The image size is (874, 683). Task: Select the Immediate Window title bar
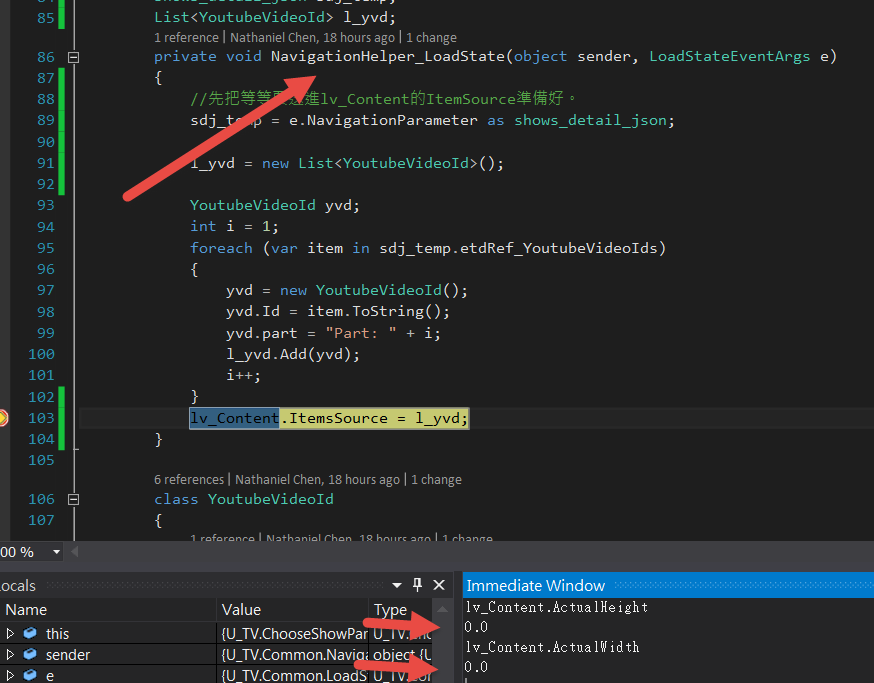click(x=668, y=585)
